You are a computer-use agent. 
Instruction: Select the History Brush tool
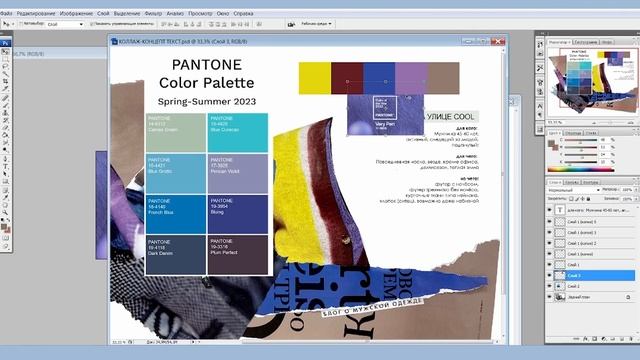pyautogui.click(x=5, y=120)
